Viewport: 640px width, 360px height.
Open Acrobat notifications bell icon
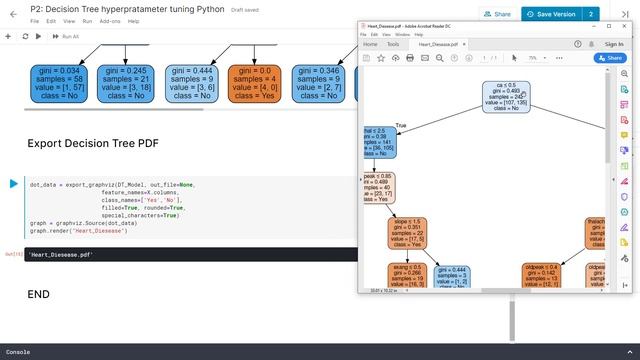591,44
